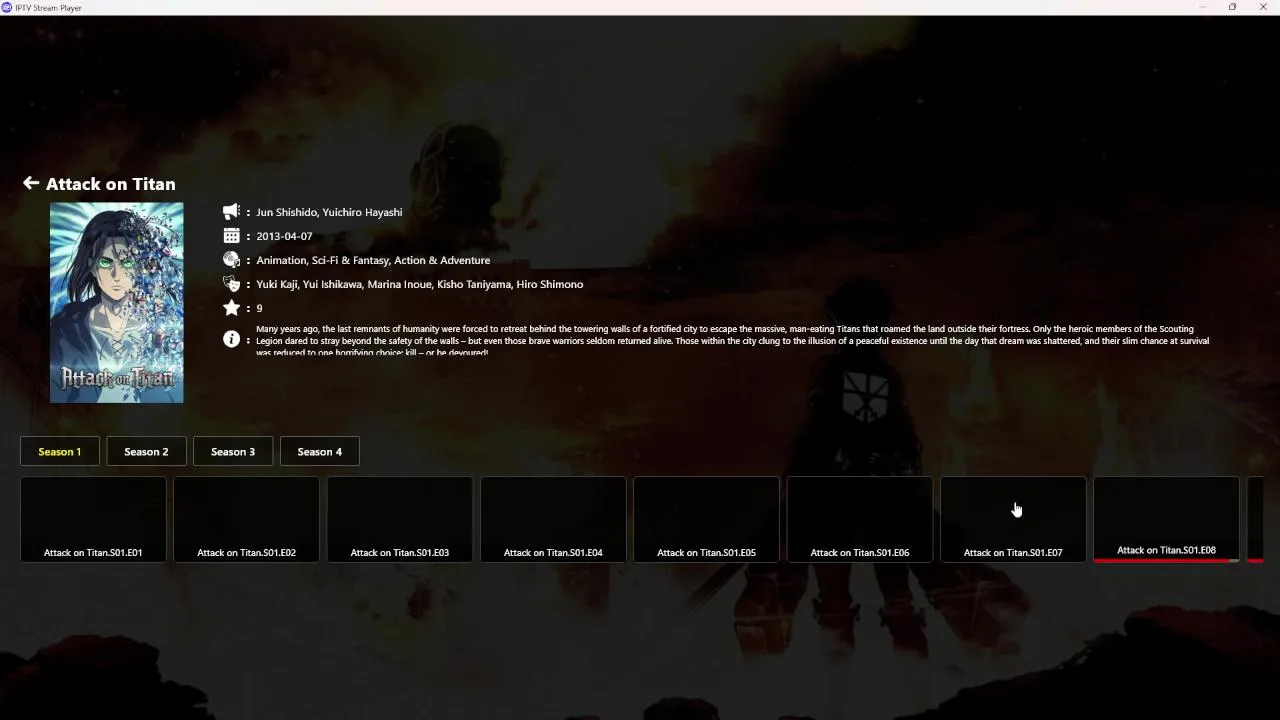Click the Attack on Titan poster image
The width and height of the screenshot is (1280, 720).
(x=117, y=303)
